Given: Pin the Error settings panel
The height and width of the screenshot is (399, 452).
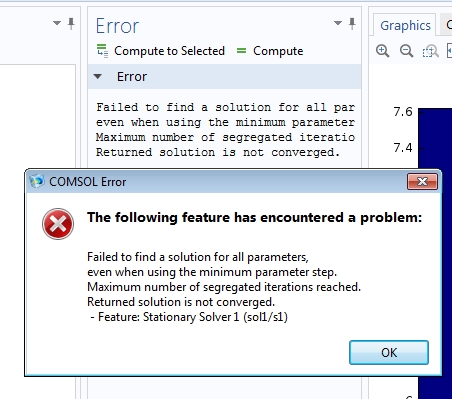Looking at the screenshot, I should pos(352,23).
